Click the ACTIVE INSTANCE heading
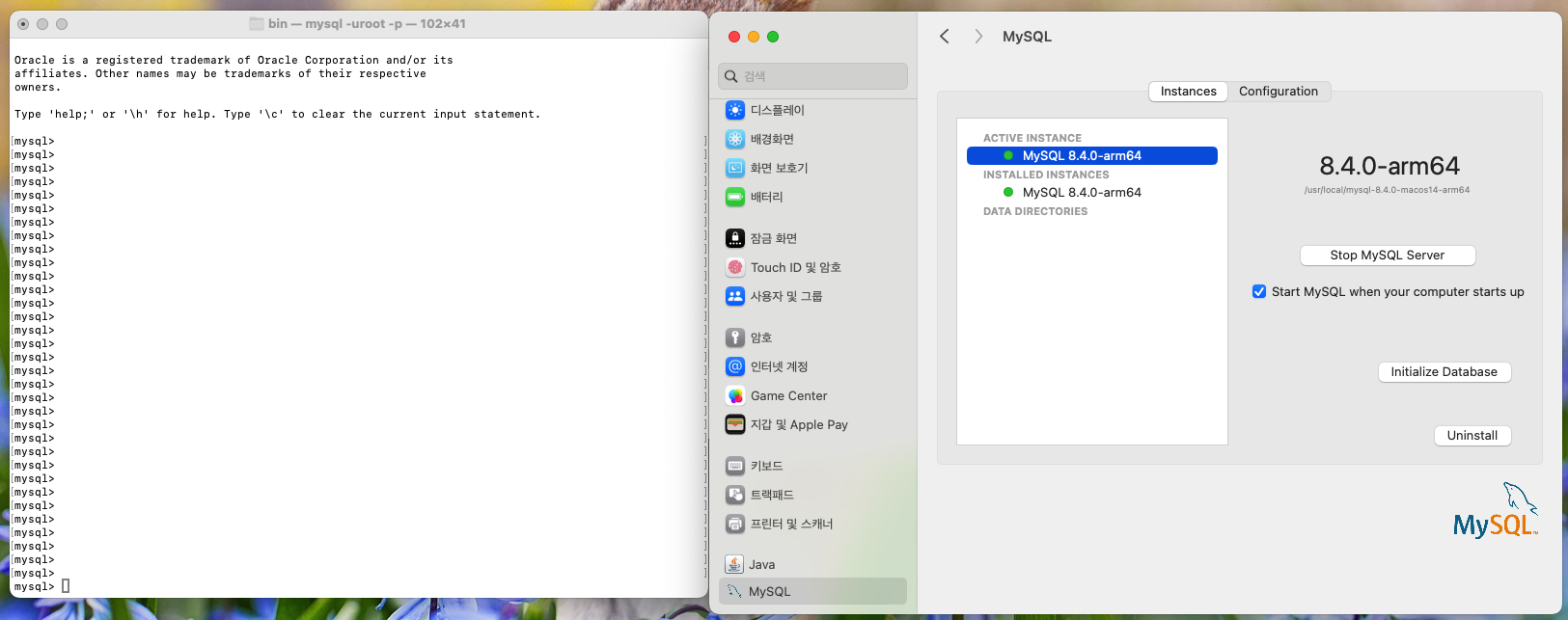This screenshot has height=620, width=1568. click(x=1032, y=138)
